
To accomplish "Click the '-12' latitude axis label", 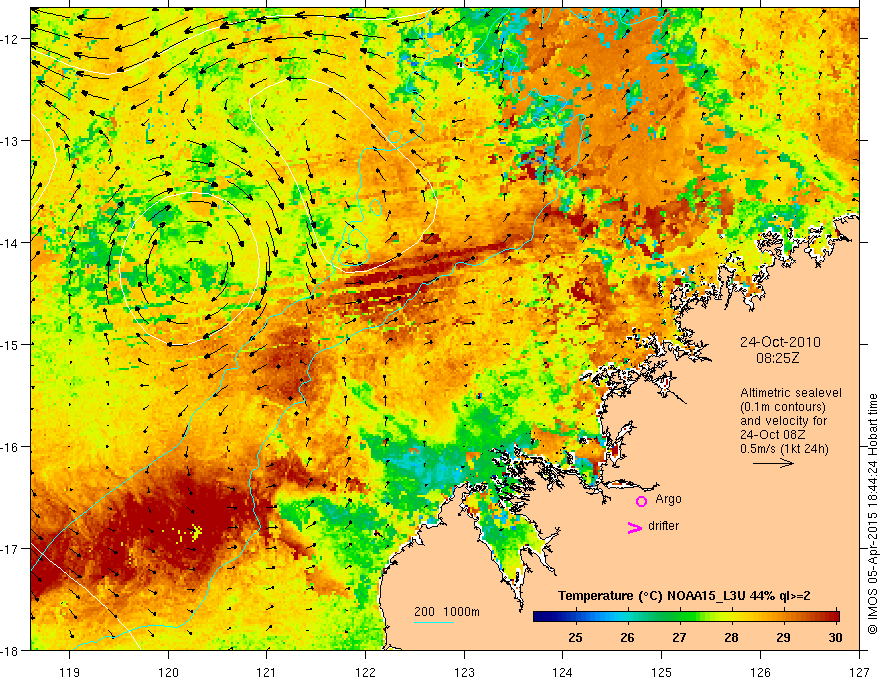I will (10, 39).
